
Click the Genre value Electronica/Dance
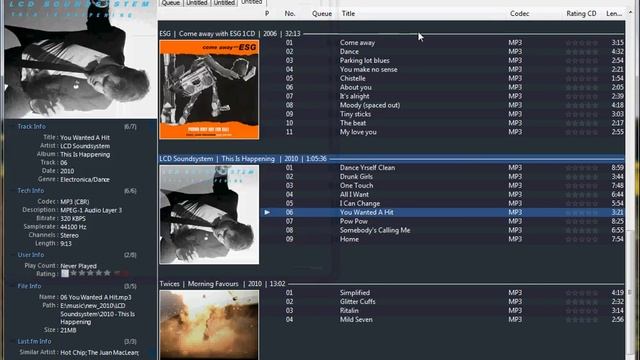click(x=85, y=179)
